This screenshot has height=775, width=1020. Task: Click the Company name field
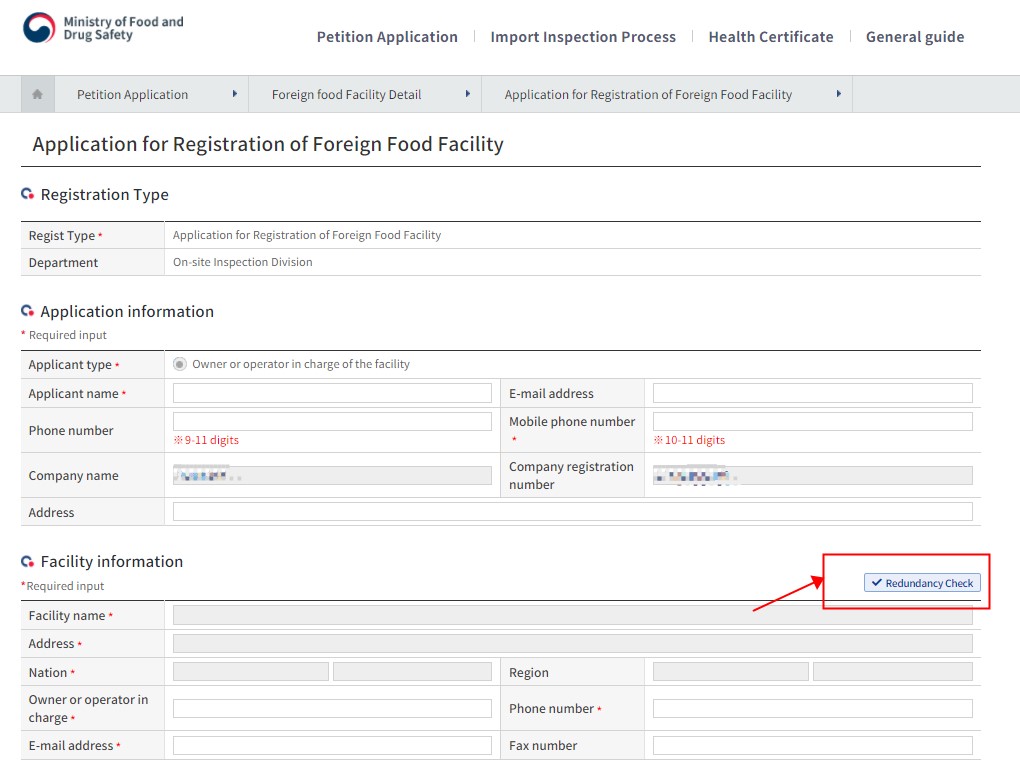pyautogui.click(x=332, y=476)
